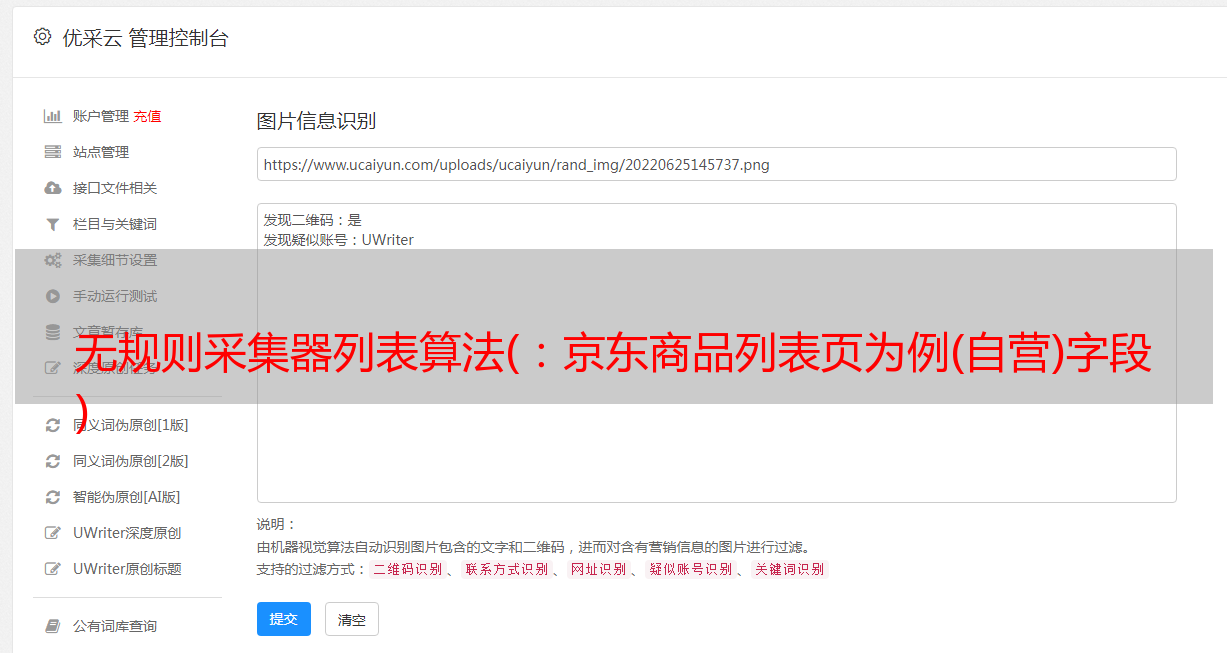Click the refresh icon for 同义词伪原创[1版]
Screen dimensions: 1227x653
53,425
